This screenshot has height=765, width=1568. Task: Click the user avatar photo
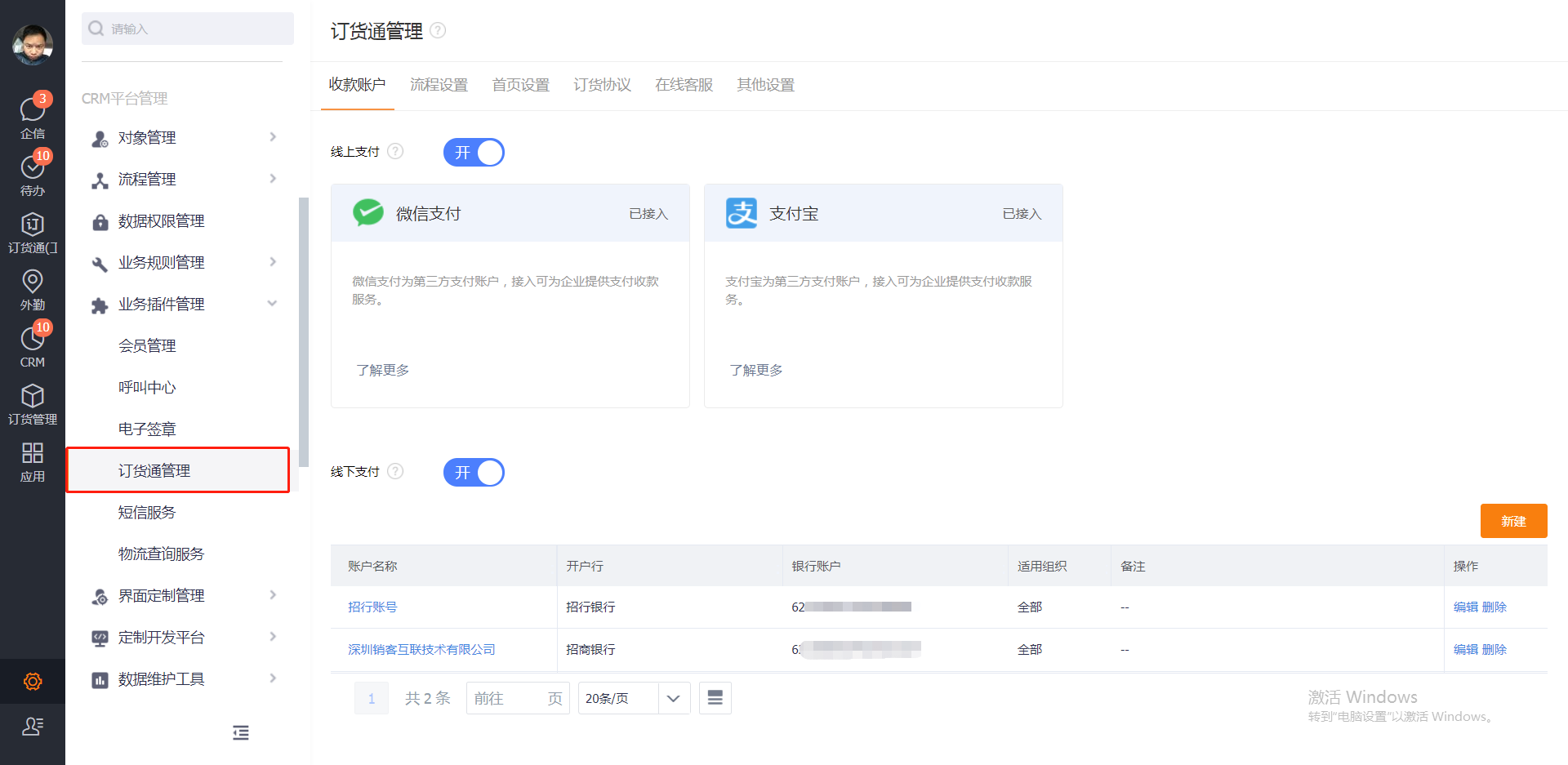[33, 44]
